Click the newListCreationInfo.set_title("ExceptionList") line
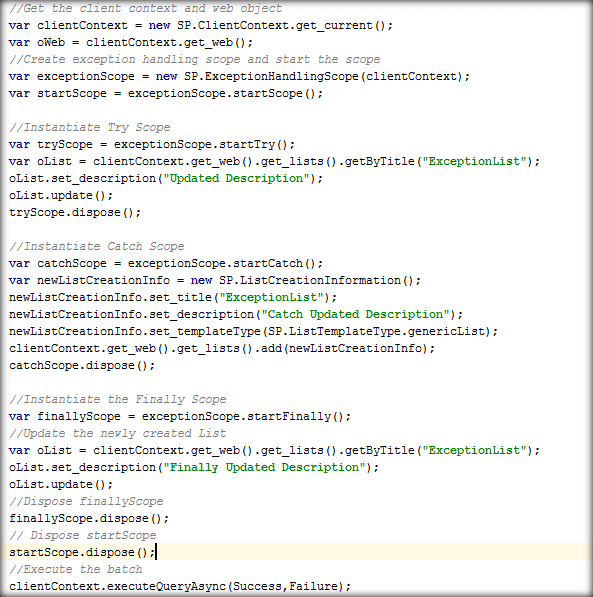The image size is (593, 597). pos(173,297)
